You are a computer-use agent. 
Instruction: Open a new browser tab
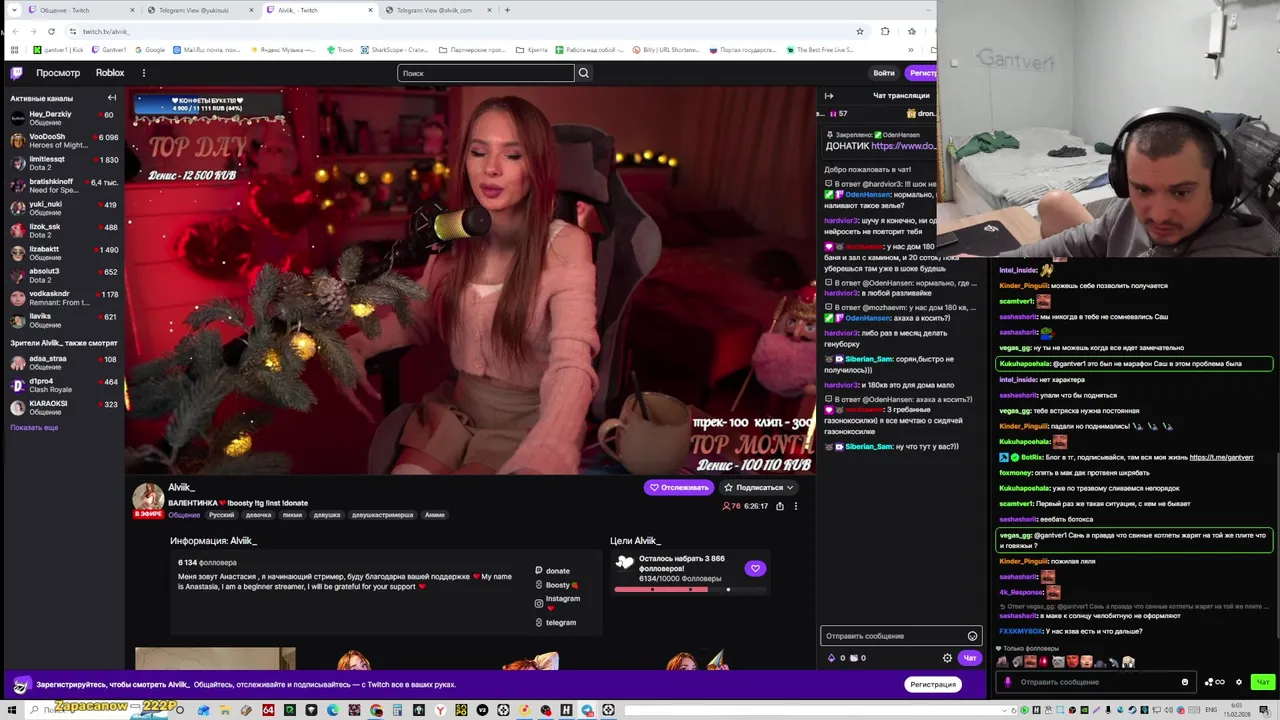click(x=507, y=10)
